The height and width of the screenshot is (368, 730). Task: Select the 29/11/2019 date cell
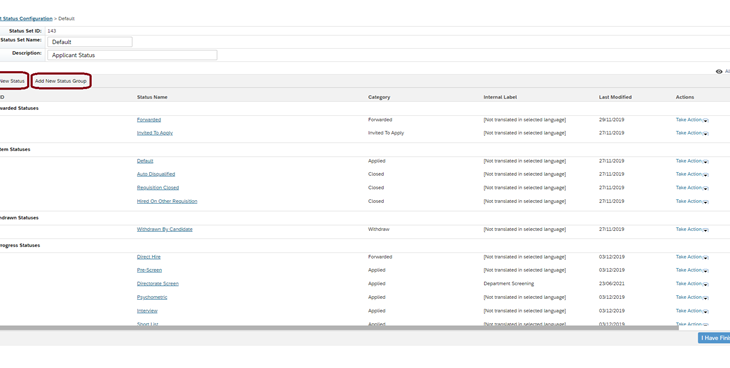[611, 120]
